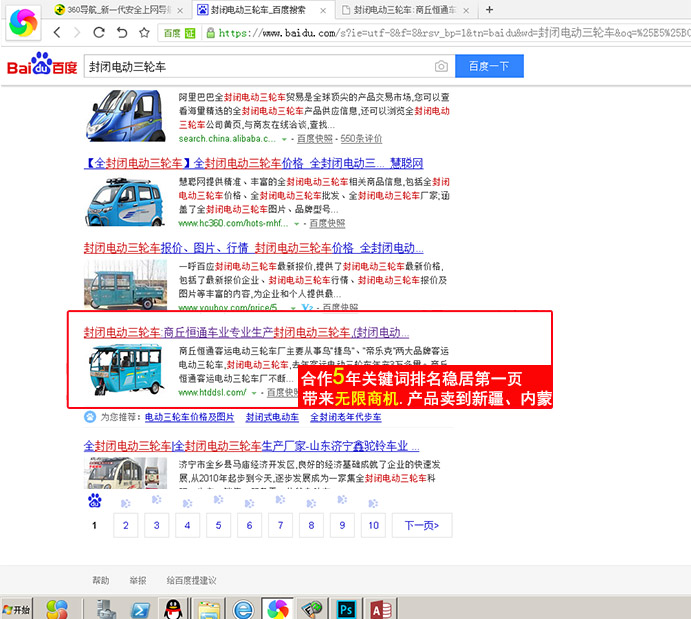This screenshot has height=619, width=691.
Task: Click the browser address bar URL
Action: 454,33
